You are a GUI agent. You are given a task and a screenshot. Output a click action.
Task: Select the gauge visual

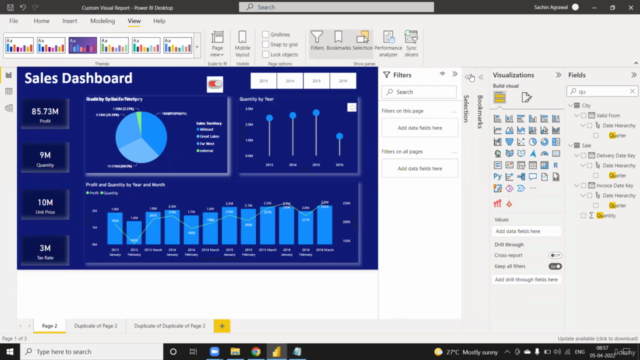point(544,154)
